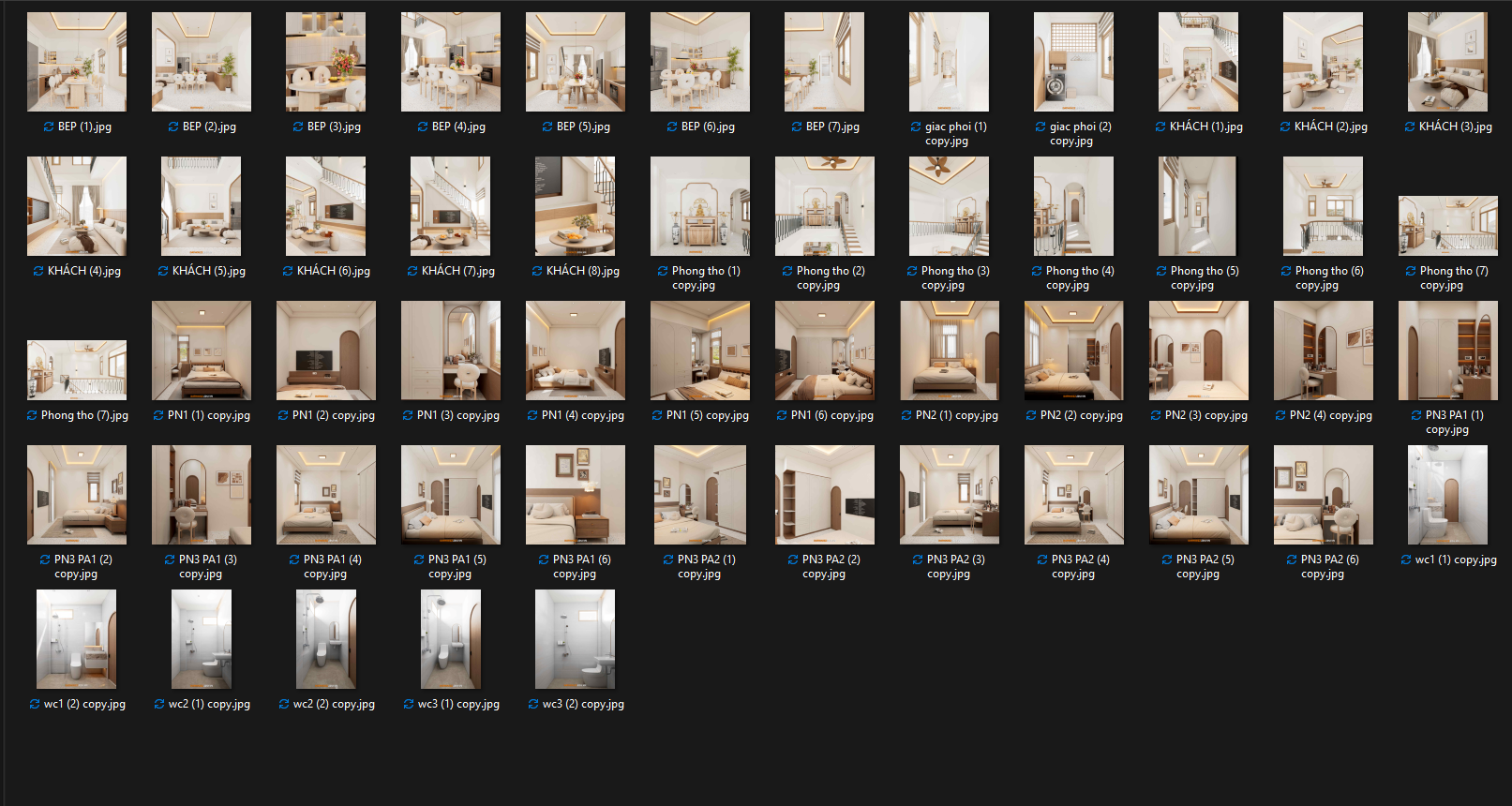Select the wc1 (1) copy.jpg bathroom image
The height and width of the screenshot is (806, 1512).
[x=1447, y=495]
